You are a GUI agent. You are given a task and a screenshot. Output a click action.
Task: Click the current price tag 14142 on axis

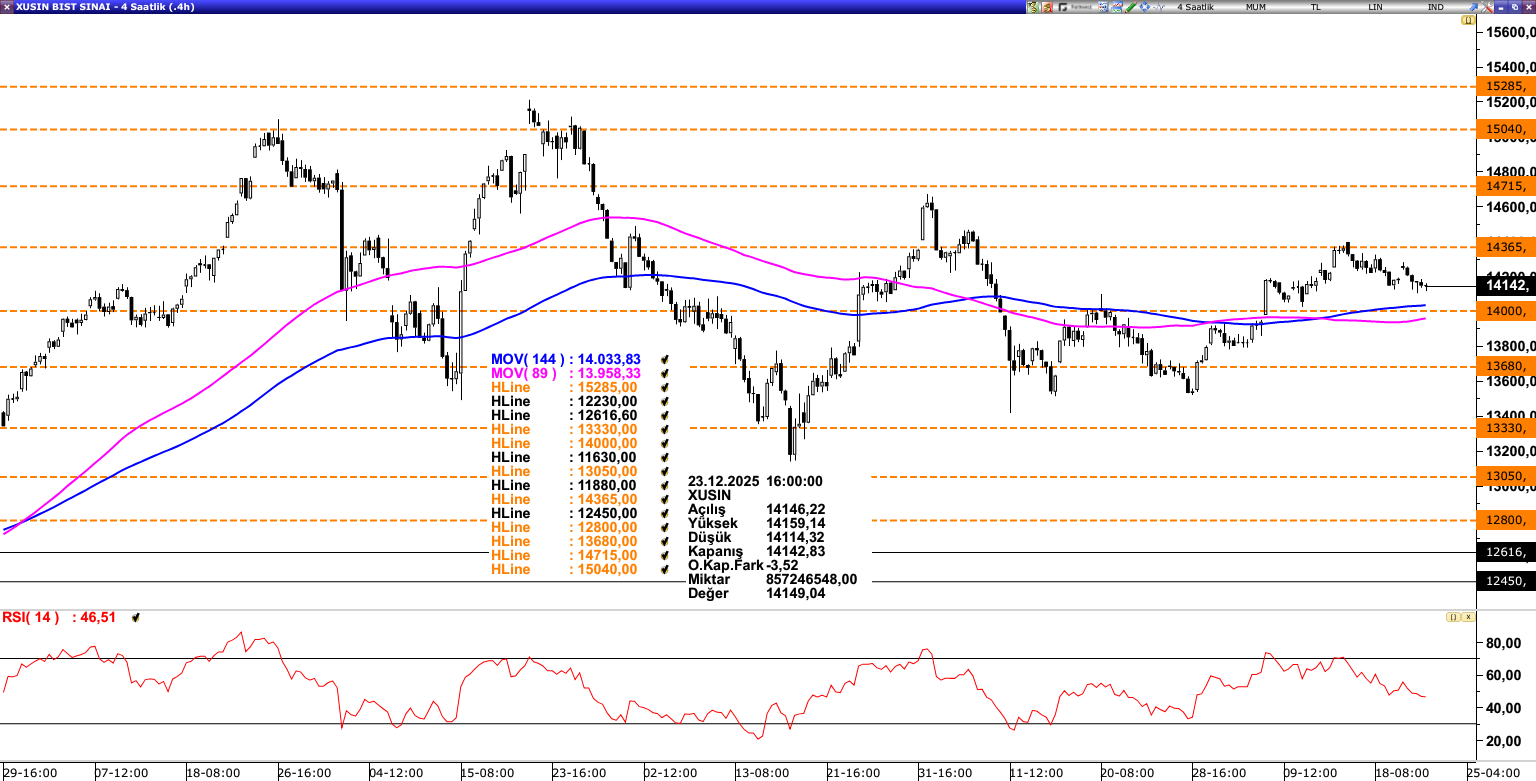pyautogui.click(x=1506, y=286)
